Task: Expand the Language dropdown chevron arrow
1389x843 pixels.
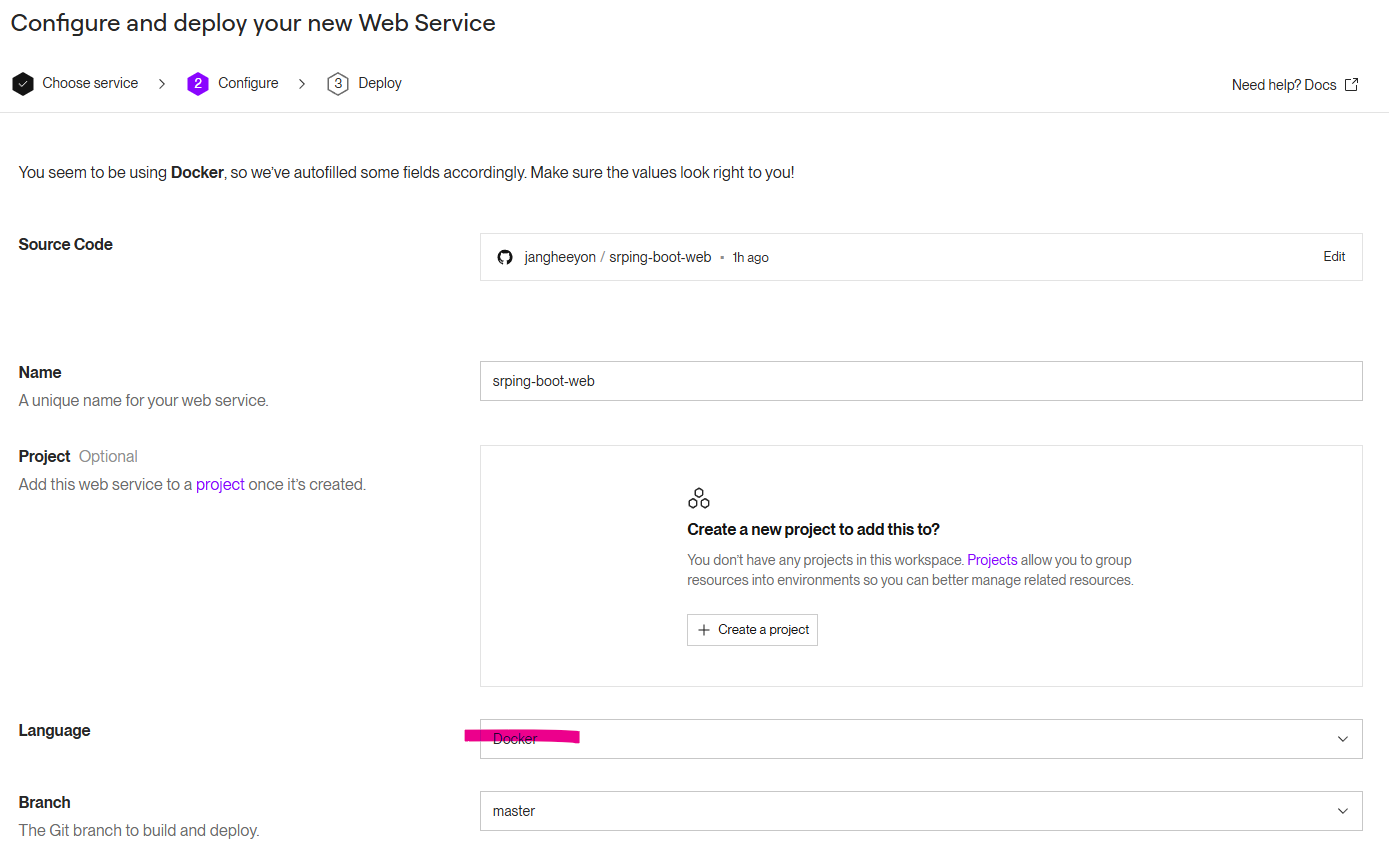Action: [x=1343, y=739]
